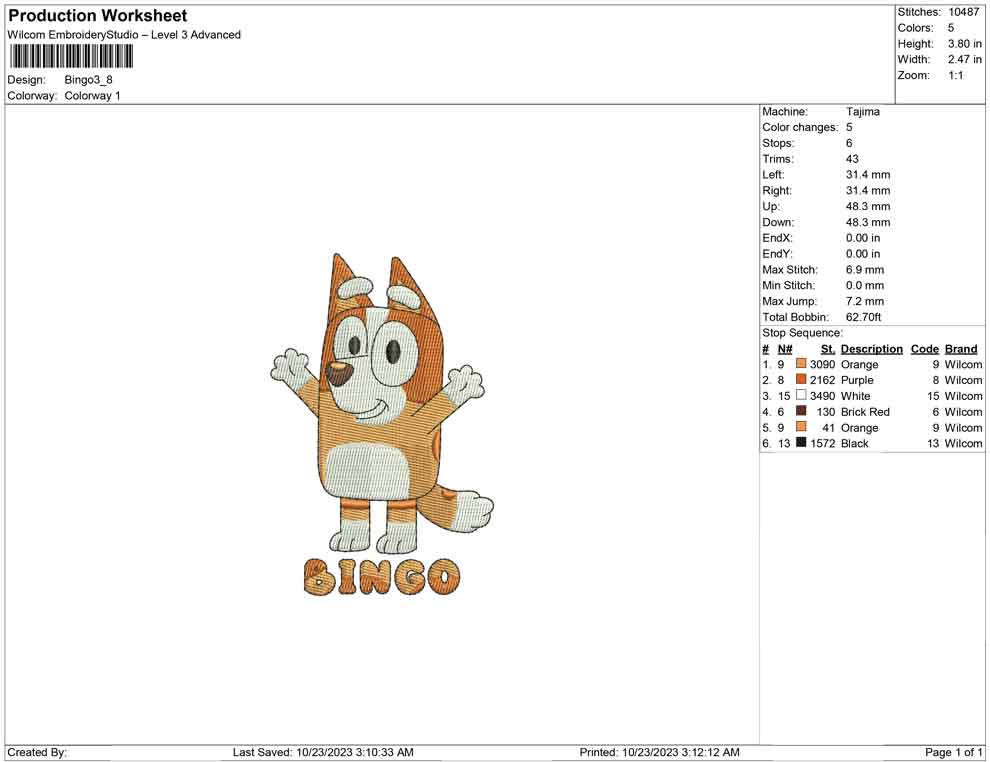
Task: Select the Purple description text
Action: (857, 380)
